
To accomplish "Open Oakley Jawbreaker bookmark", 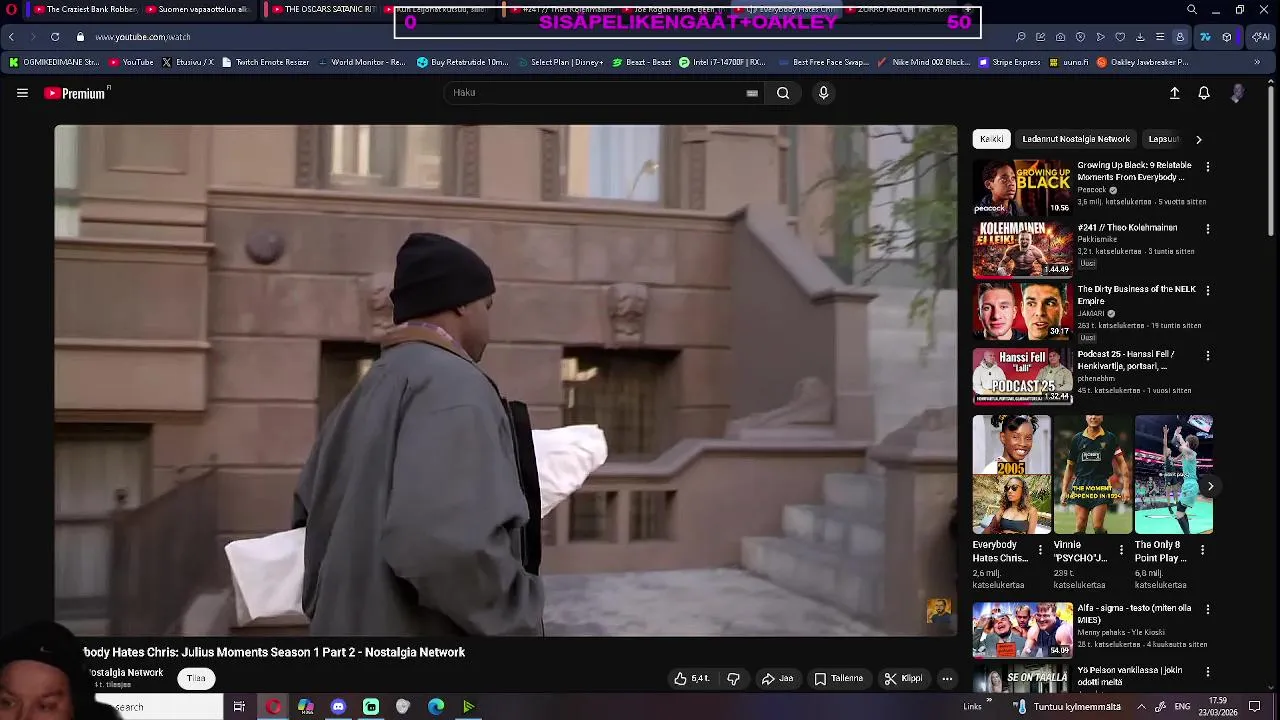I will point(1142,62).
